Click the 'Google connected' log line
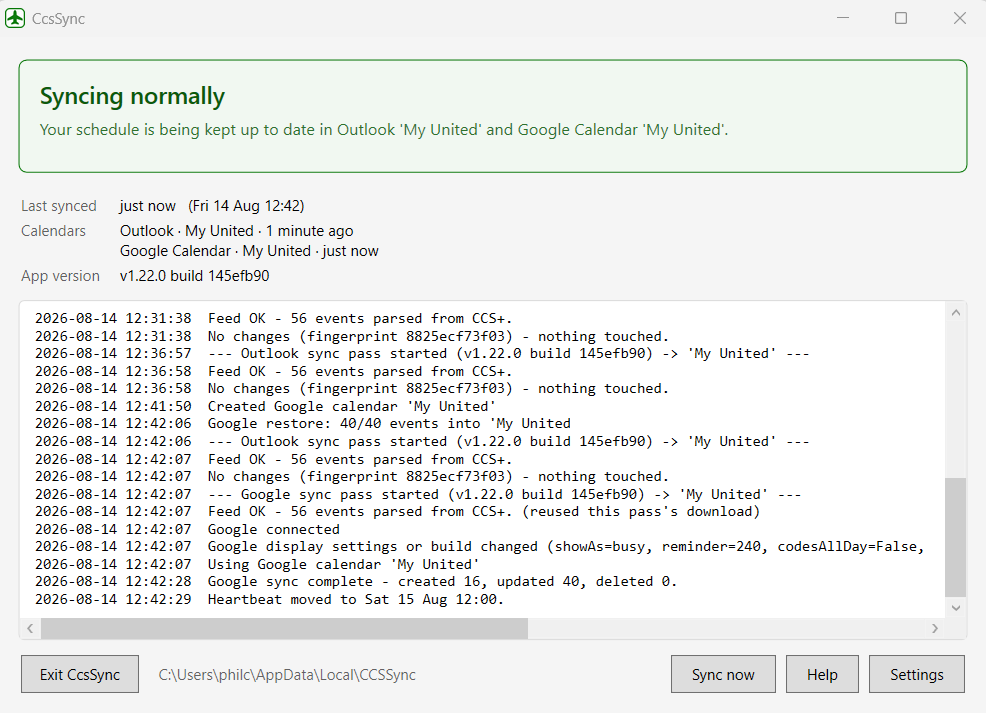This screenshot has width=986, height=713. click(187, 529)
